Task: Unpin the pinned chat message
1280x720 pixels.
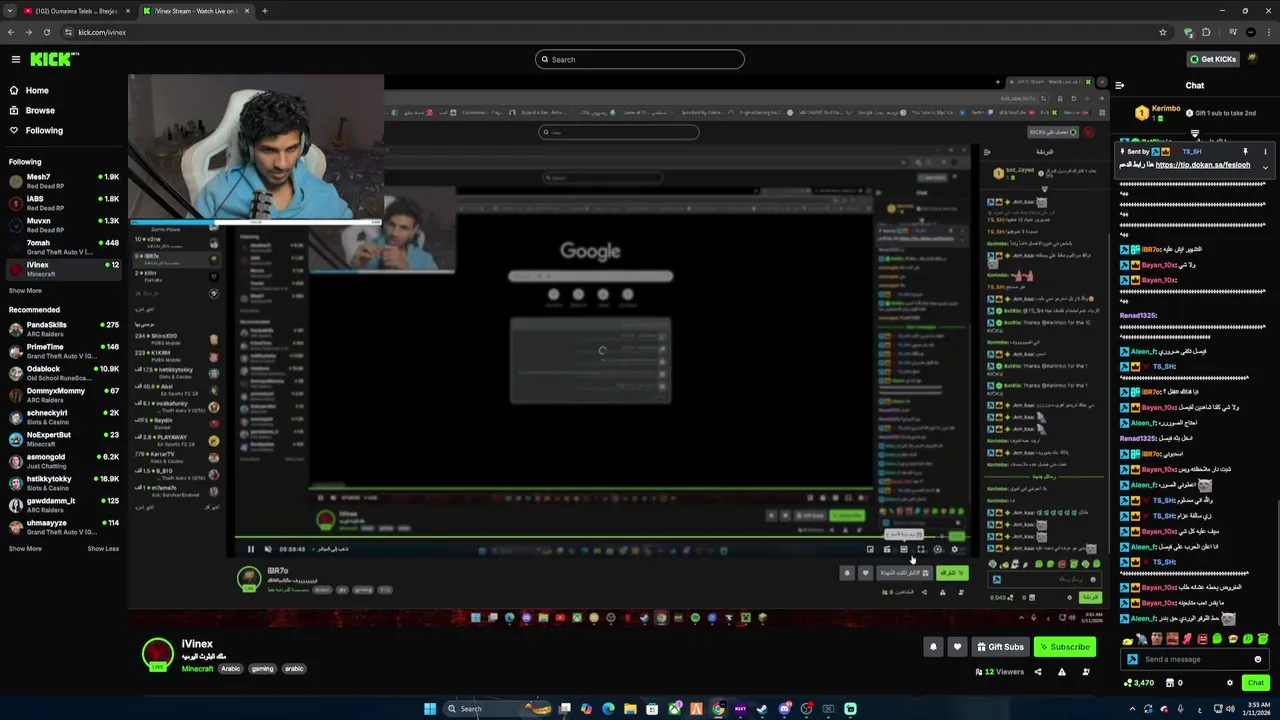Action: (x=1245, y=152)
